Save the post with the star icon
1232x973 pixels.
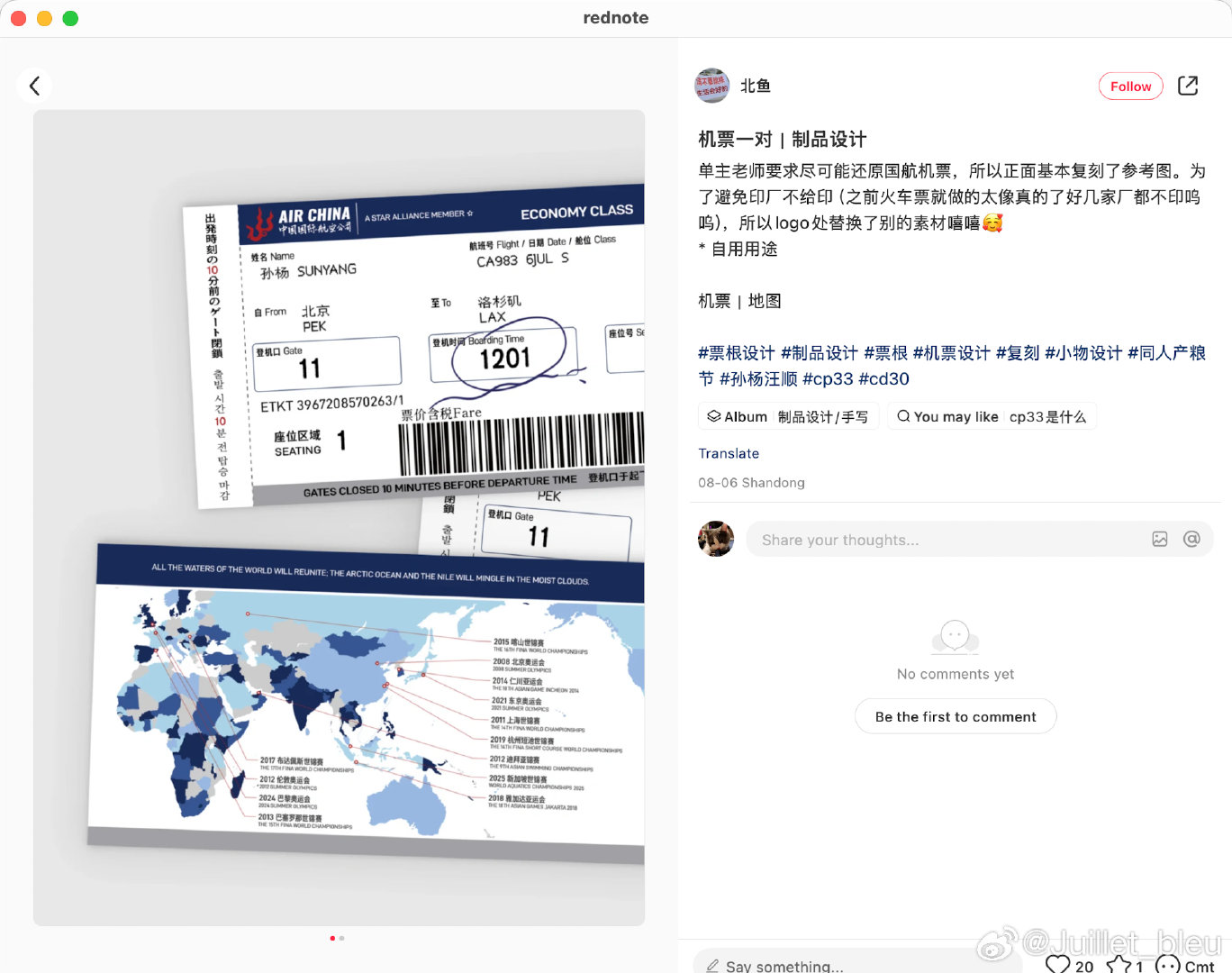(1119, 965)
